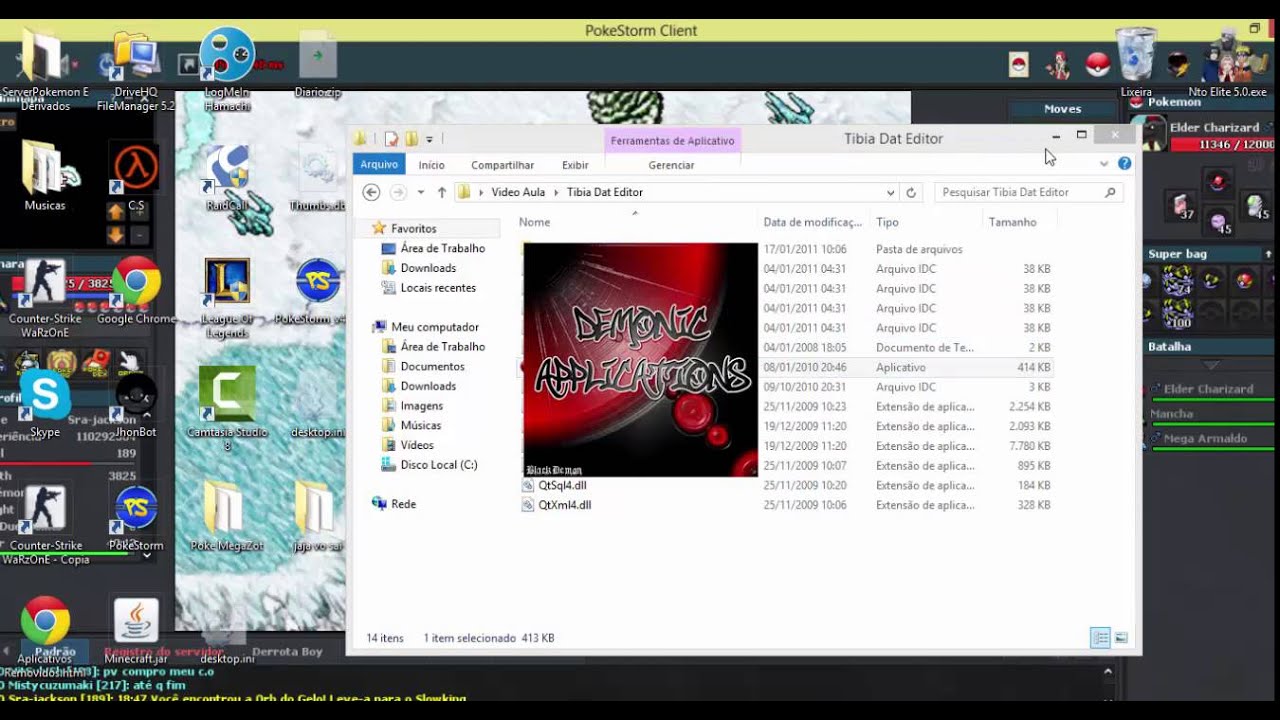1280x720 pixels.
Task: Open the Lixeira recycle bin
Action: coord(1135,62)
